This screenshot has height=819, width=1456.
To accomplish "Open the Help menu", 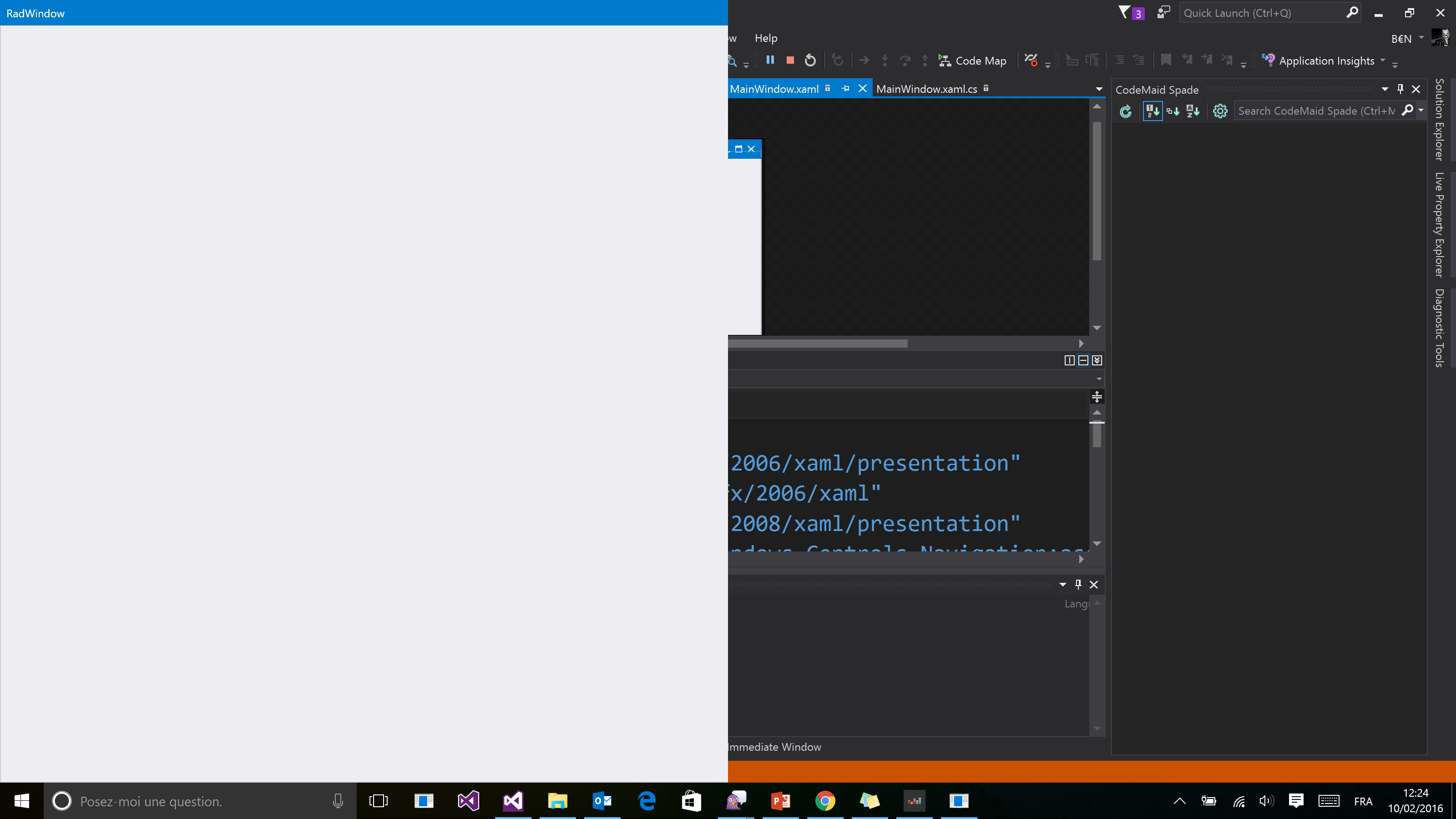I will (x=766, y=38).
